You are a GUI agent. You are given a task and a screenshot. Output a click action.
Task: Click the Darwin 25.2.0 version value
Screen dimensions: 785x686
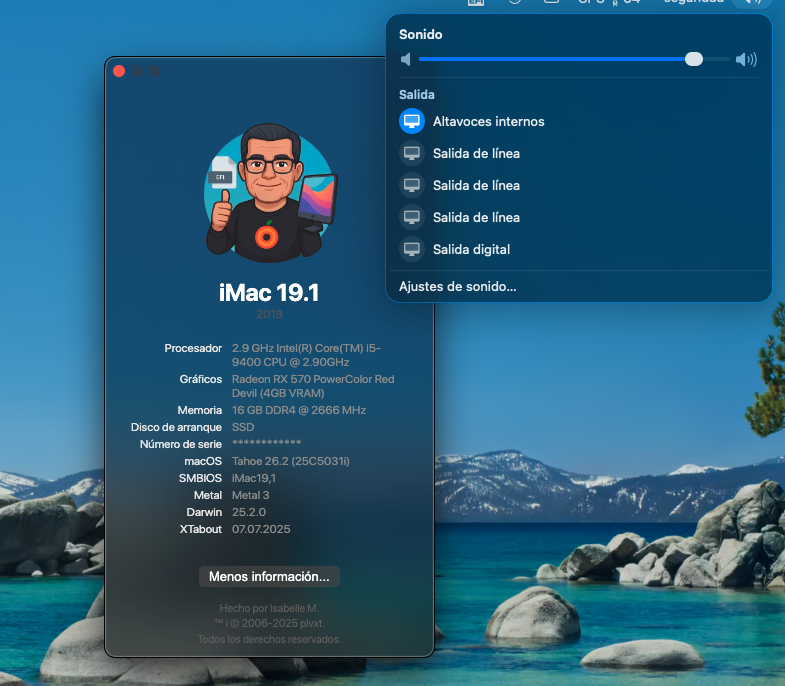click(x=249, y=512)
